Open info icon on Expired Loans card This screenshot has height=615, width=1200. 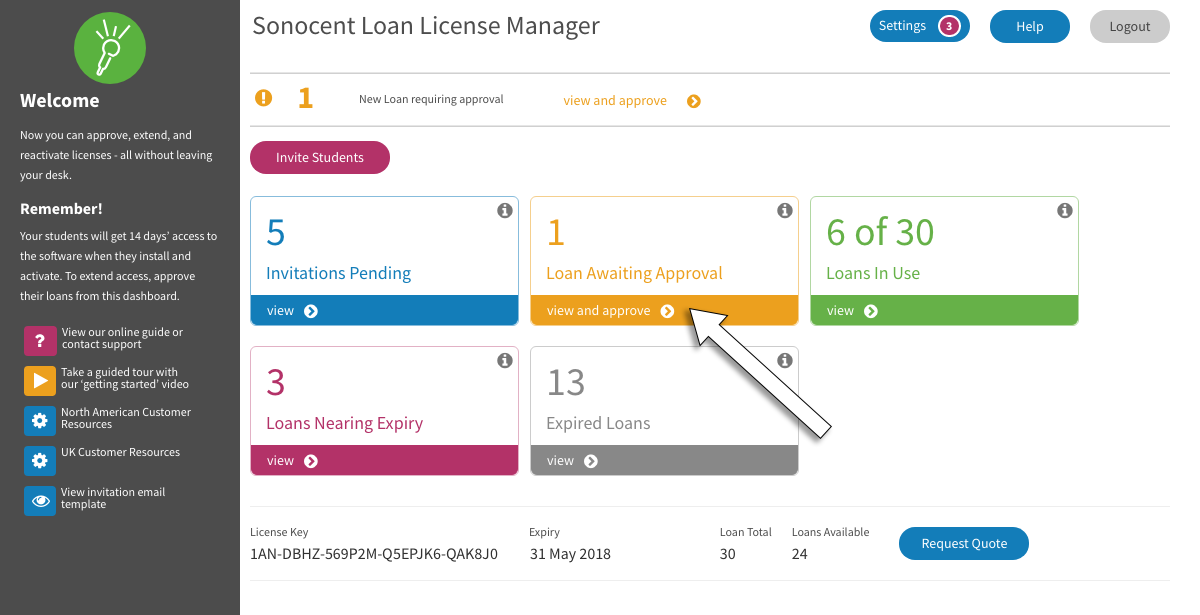pos(785,360)
